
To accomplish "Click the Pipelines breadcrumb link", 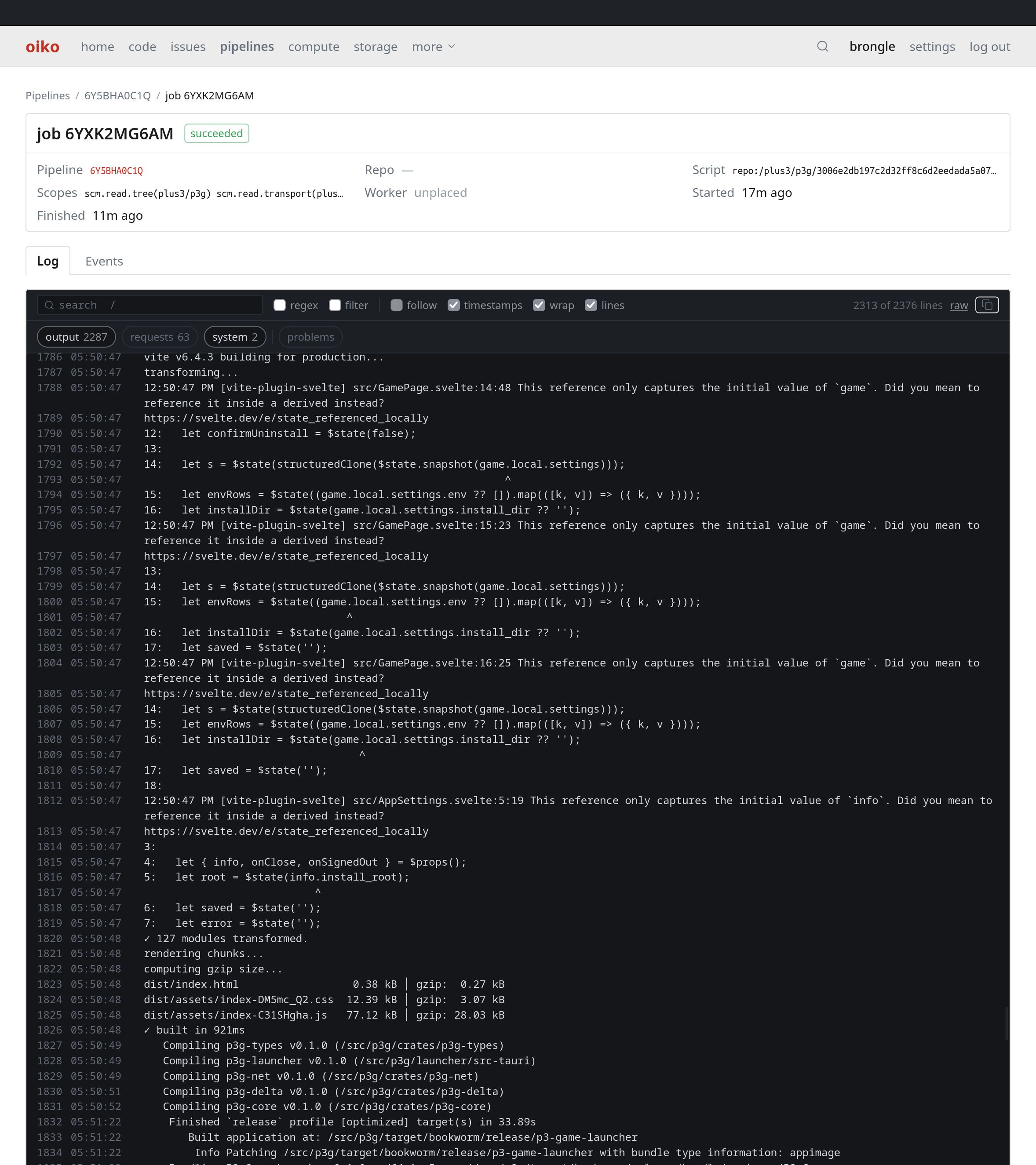I will pos(48,96).
